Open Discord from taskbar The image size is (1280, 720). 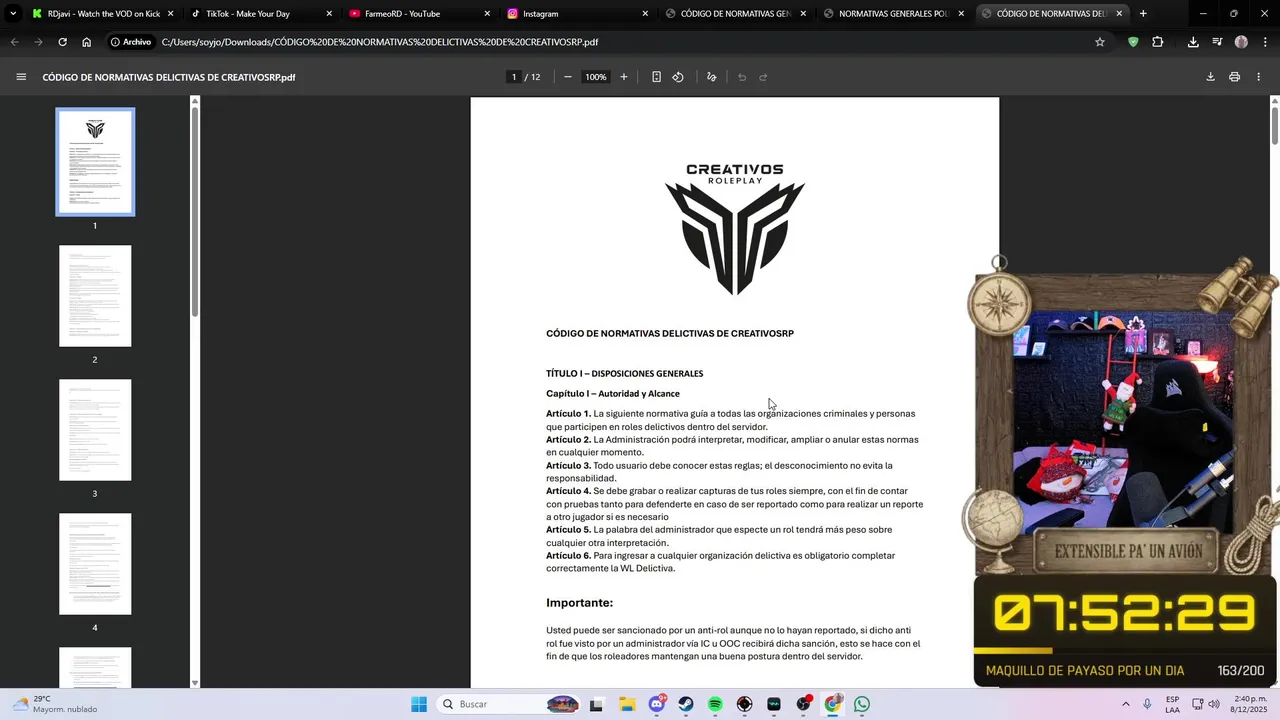[657, 704]
